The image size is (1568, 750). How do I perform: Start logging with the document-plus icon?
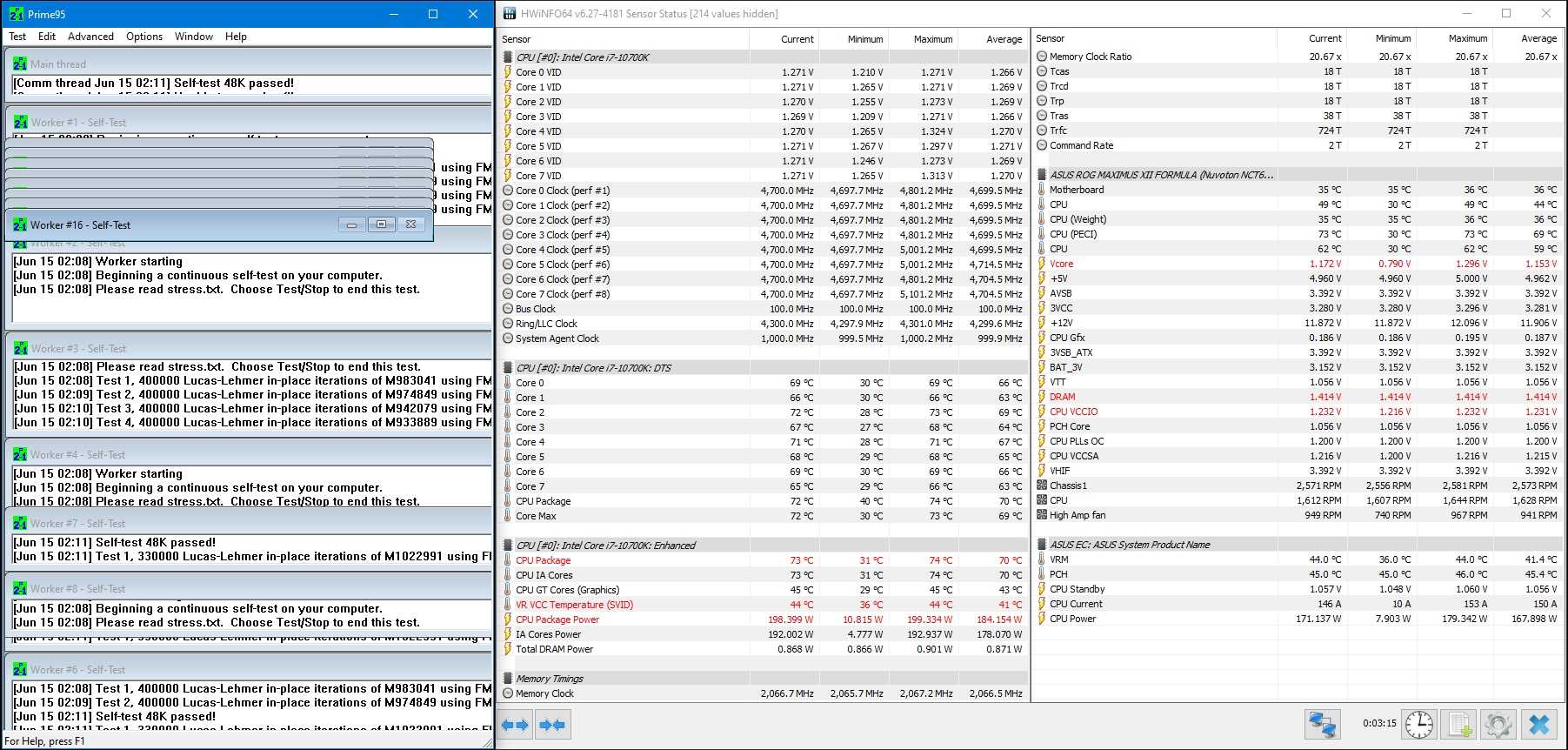click(x=1458, y=724)
